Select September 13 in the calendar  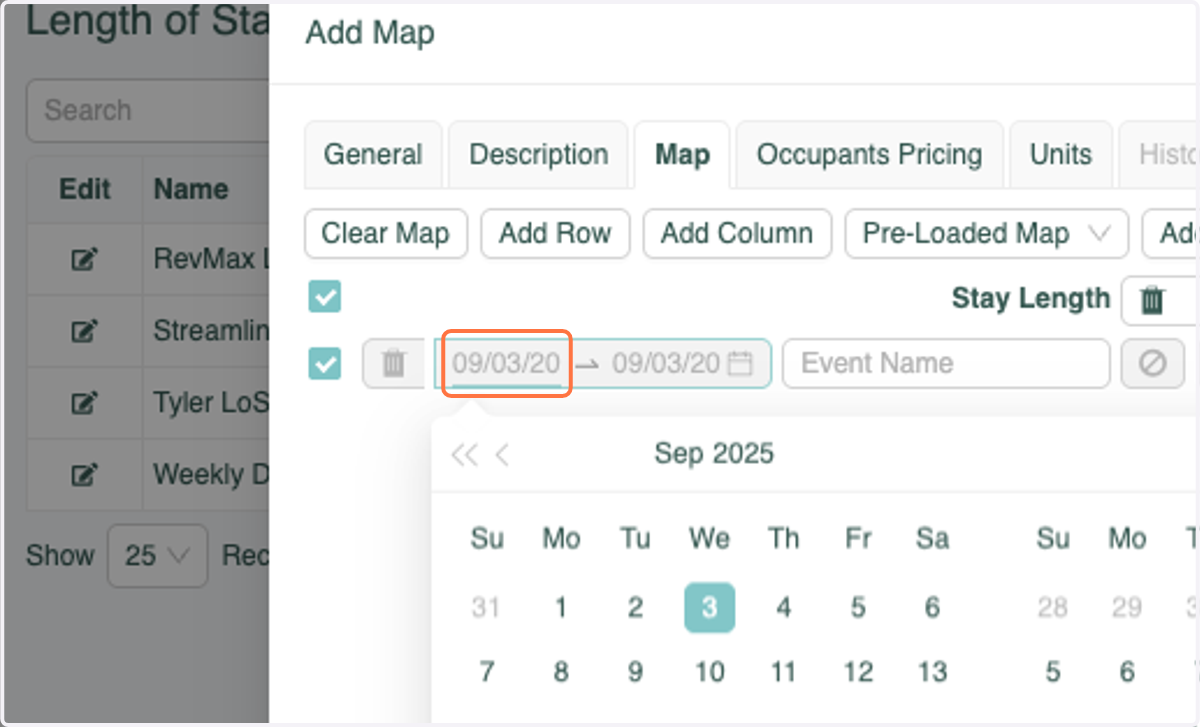[932, 671]
